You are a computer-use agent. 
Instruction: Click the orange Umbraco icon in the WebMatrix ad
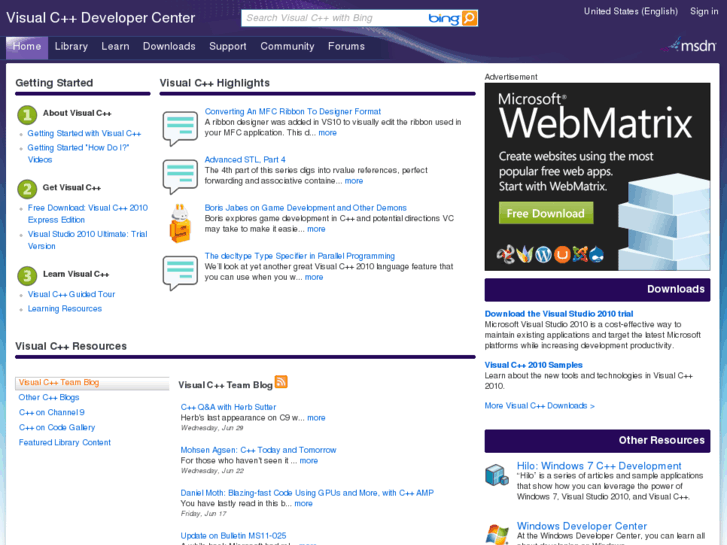[x=562, y=254]
